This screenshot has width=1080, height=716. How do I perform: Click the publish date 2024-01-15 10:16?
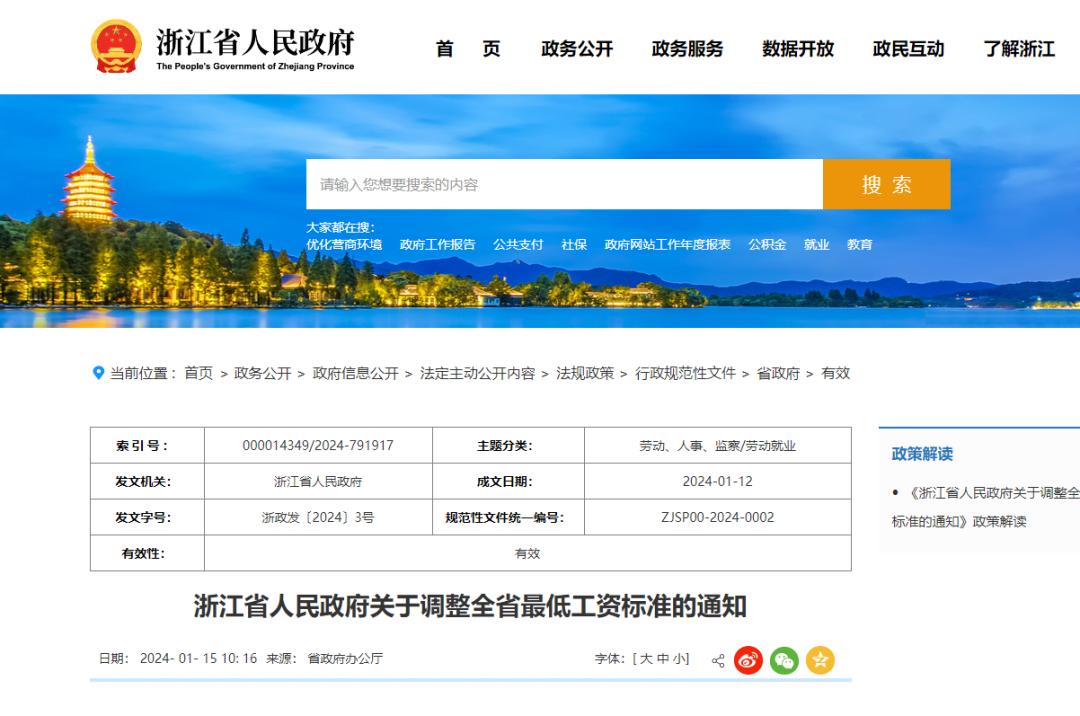(198, 659)
